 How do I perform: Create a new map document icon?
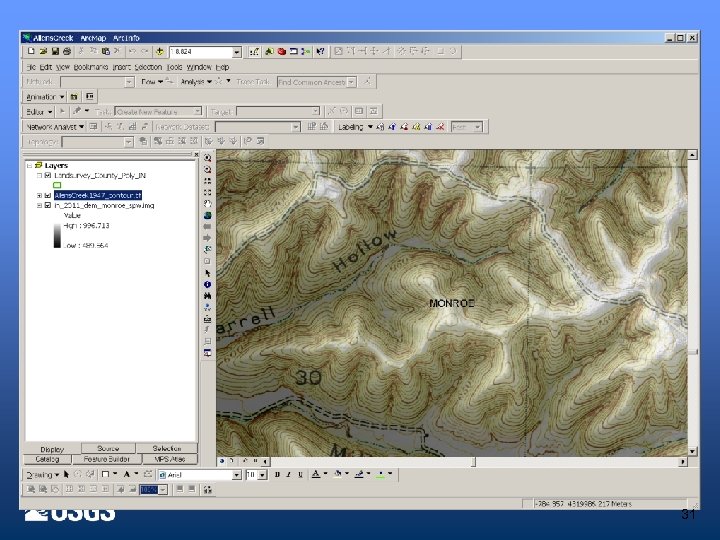[x=31, y=51]
